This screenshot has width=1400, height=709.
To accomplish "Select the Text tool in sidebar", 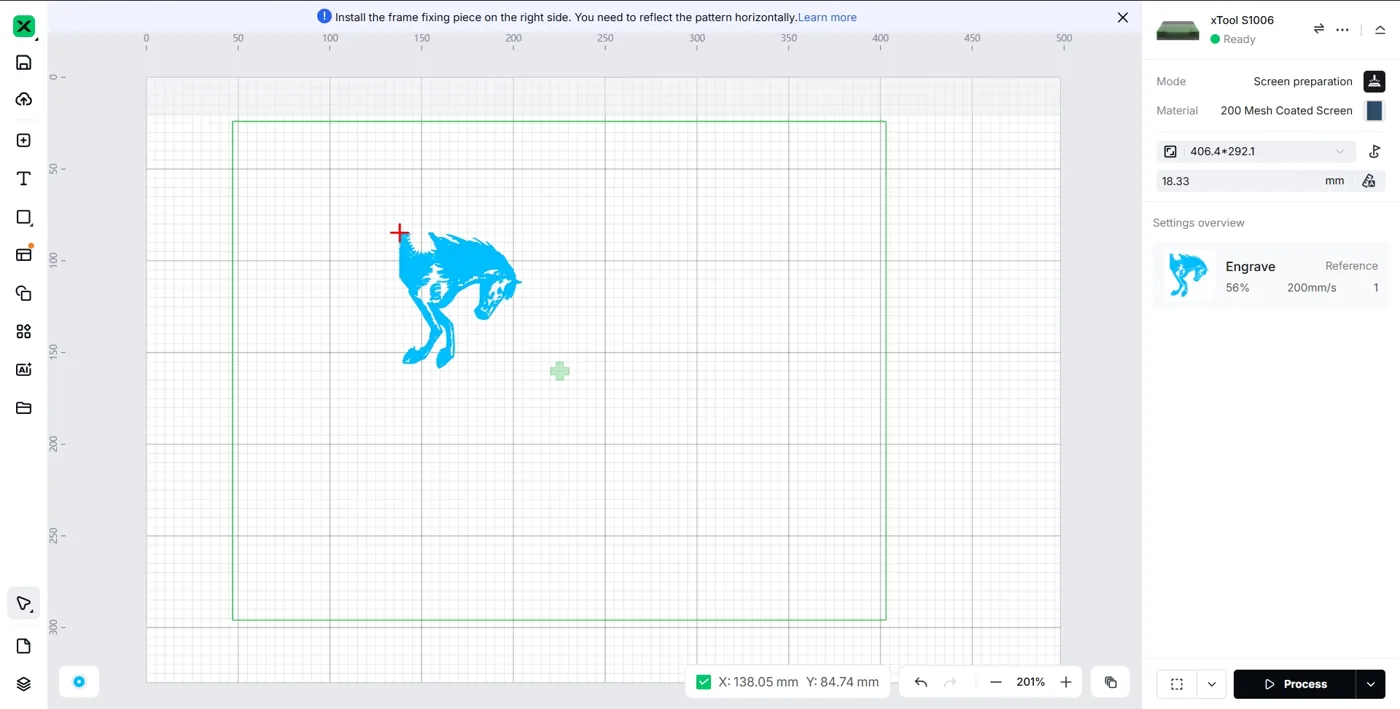I will [x=24, y=179].
